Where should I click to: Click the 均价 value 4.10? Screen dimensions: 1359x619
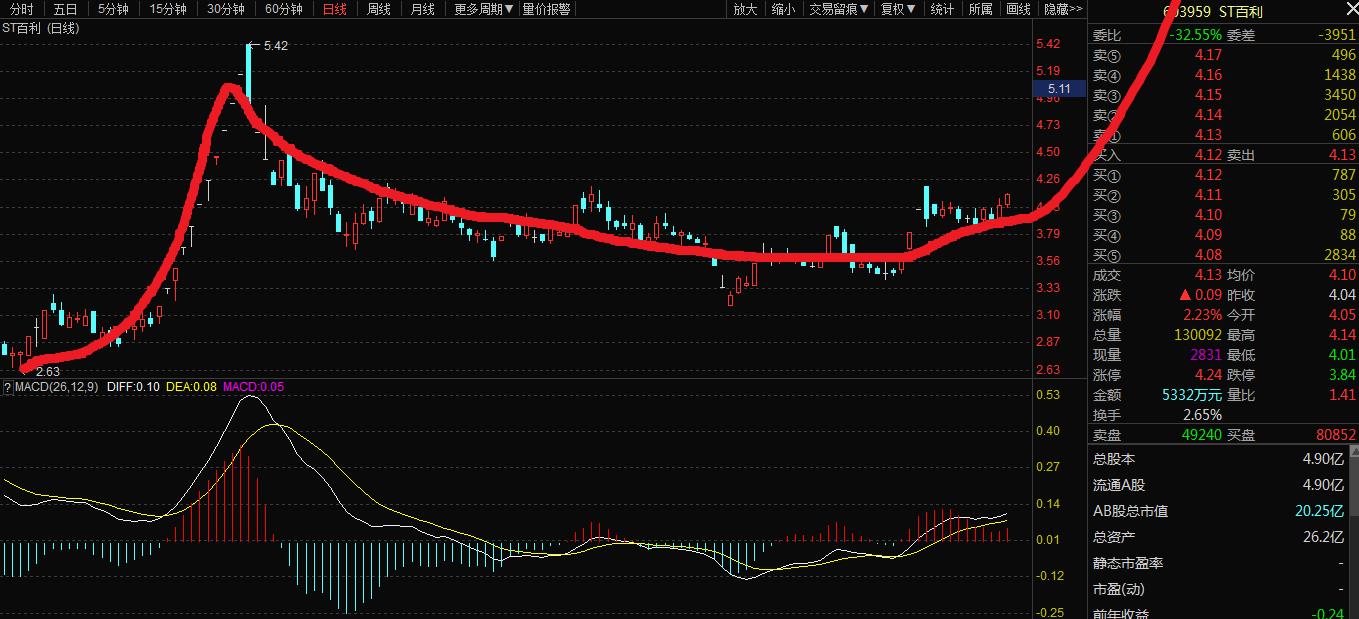pyautogui.click(x=1342, y=275)
